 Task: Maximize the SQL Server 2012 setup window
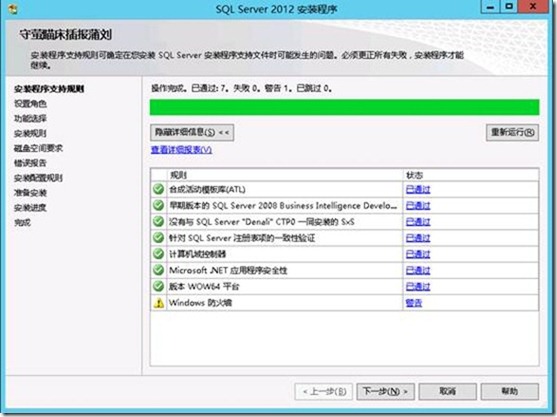coord(509,7)
